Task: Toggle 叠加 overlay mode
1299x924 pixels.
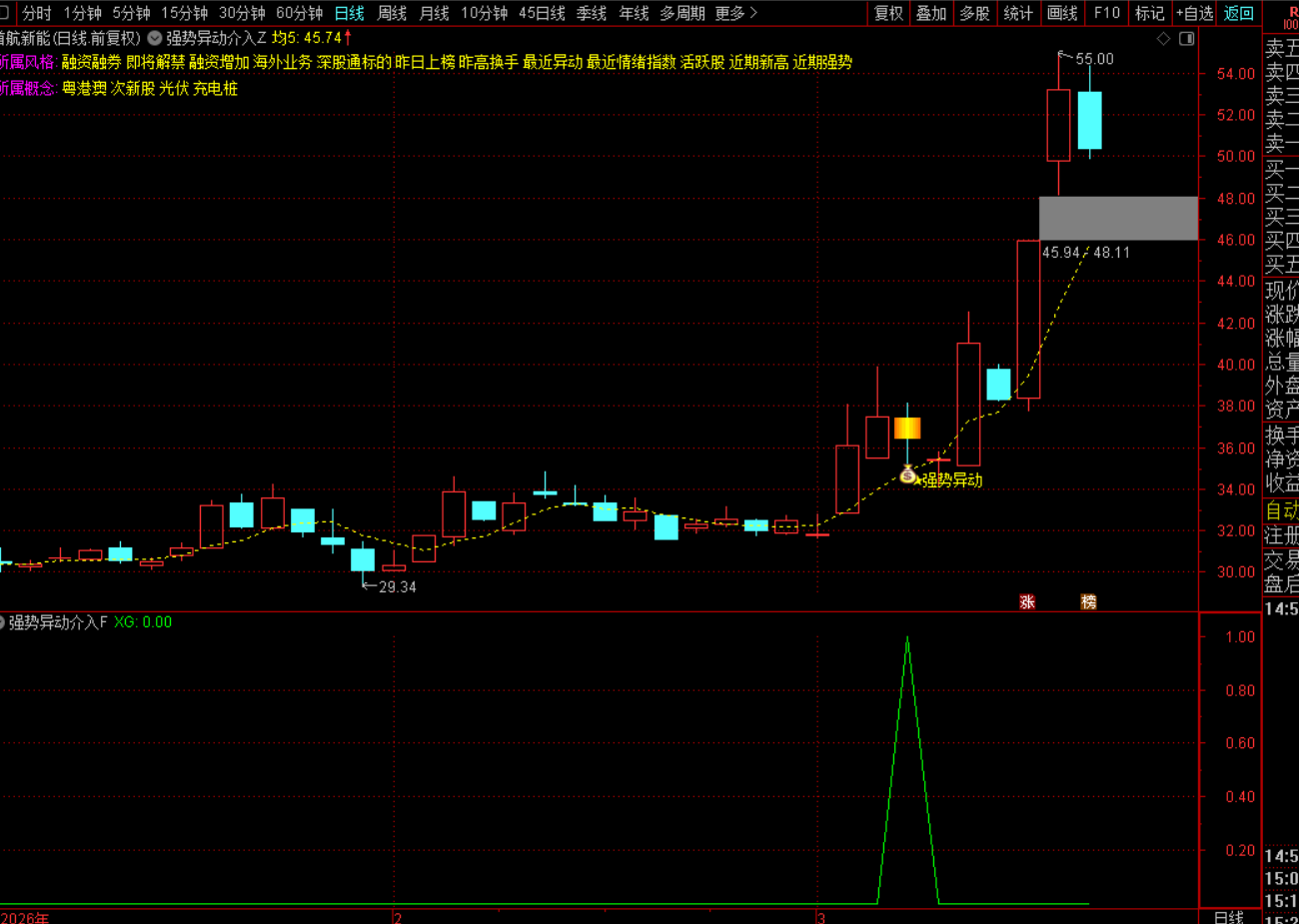Action: [x=931, y=13]
